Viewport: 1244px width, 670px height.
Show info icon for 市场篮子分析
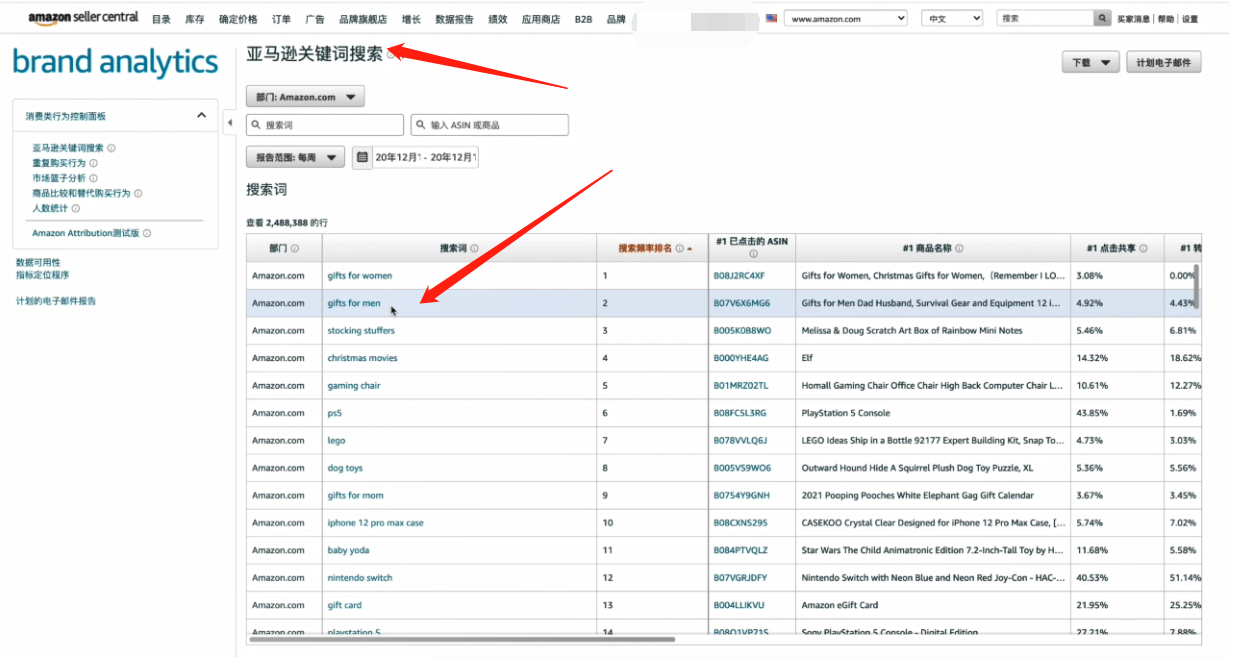(93, 178)
